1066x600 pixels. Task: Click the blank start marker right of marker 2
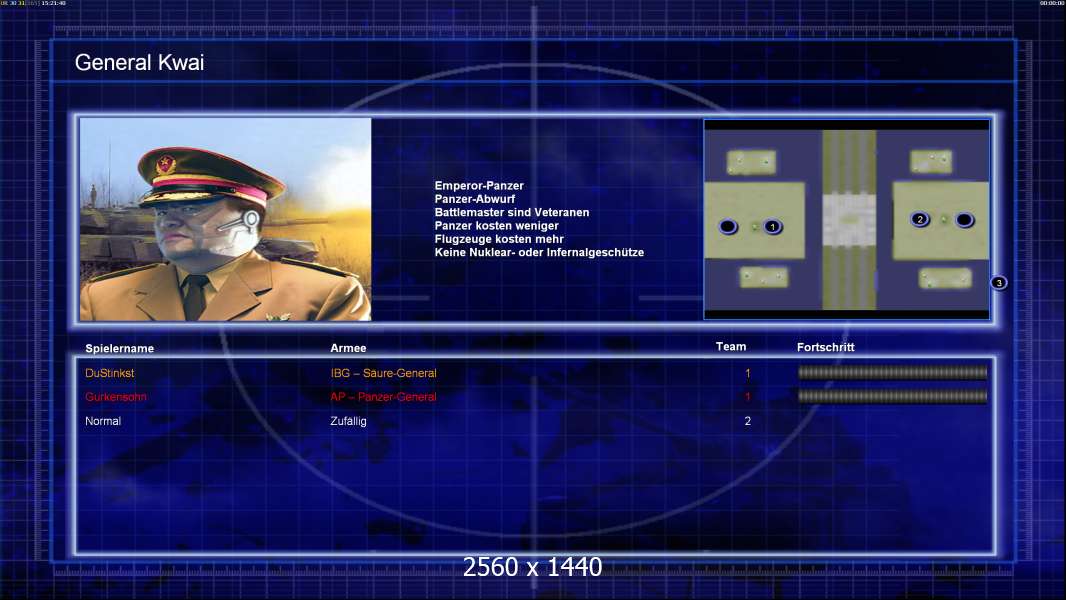click(964, 219)
